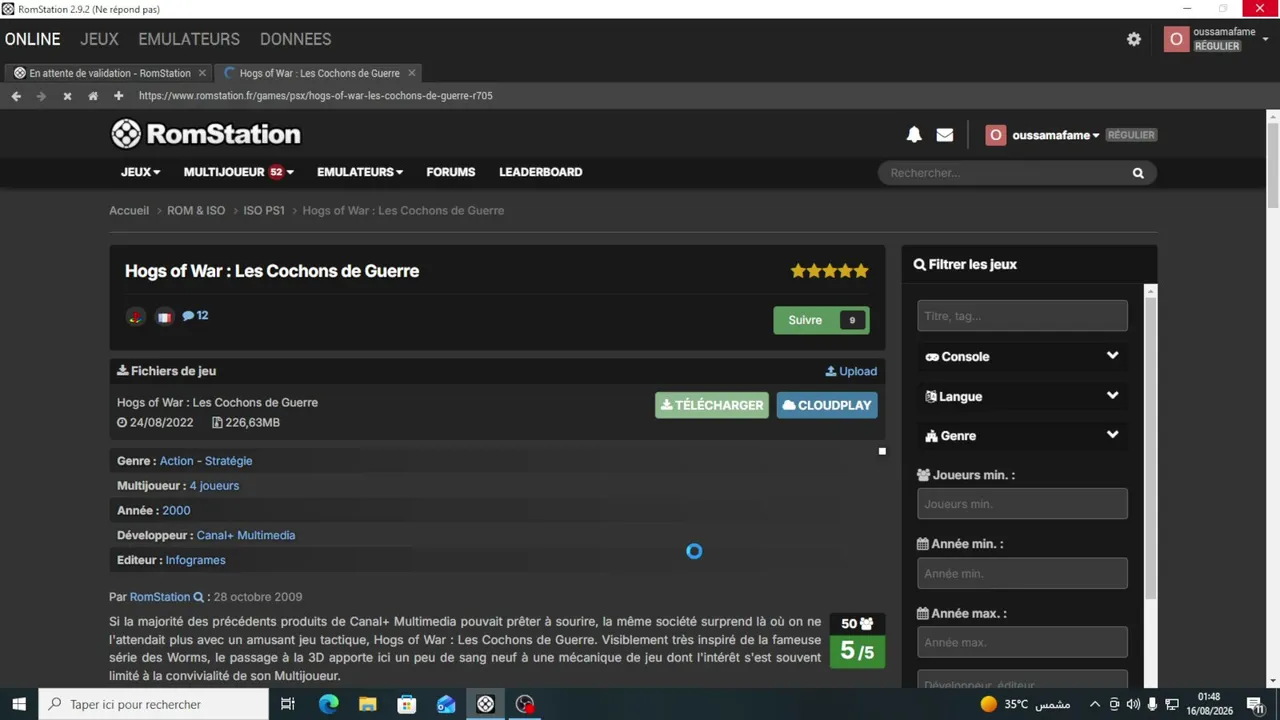This screenshot has height=720, width=1280.
Task: Click the Stratégie genre link
Action: [229, 461]
